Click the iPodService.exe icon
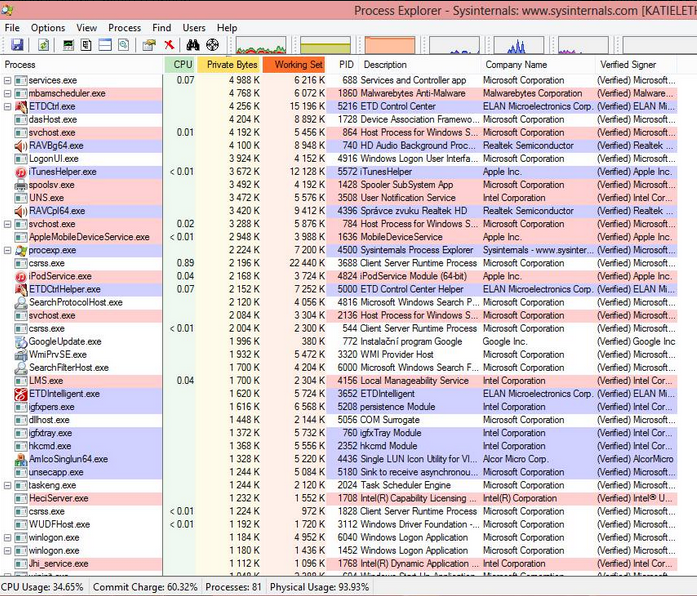 21,276
